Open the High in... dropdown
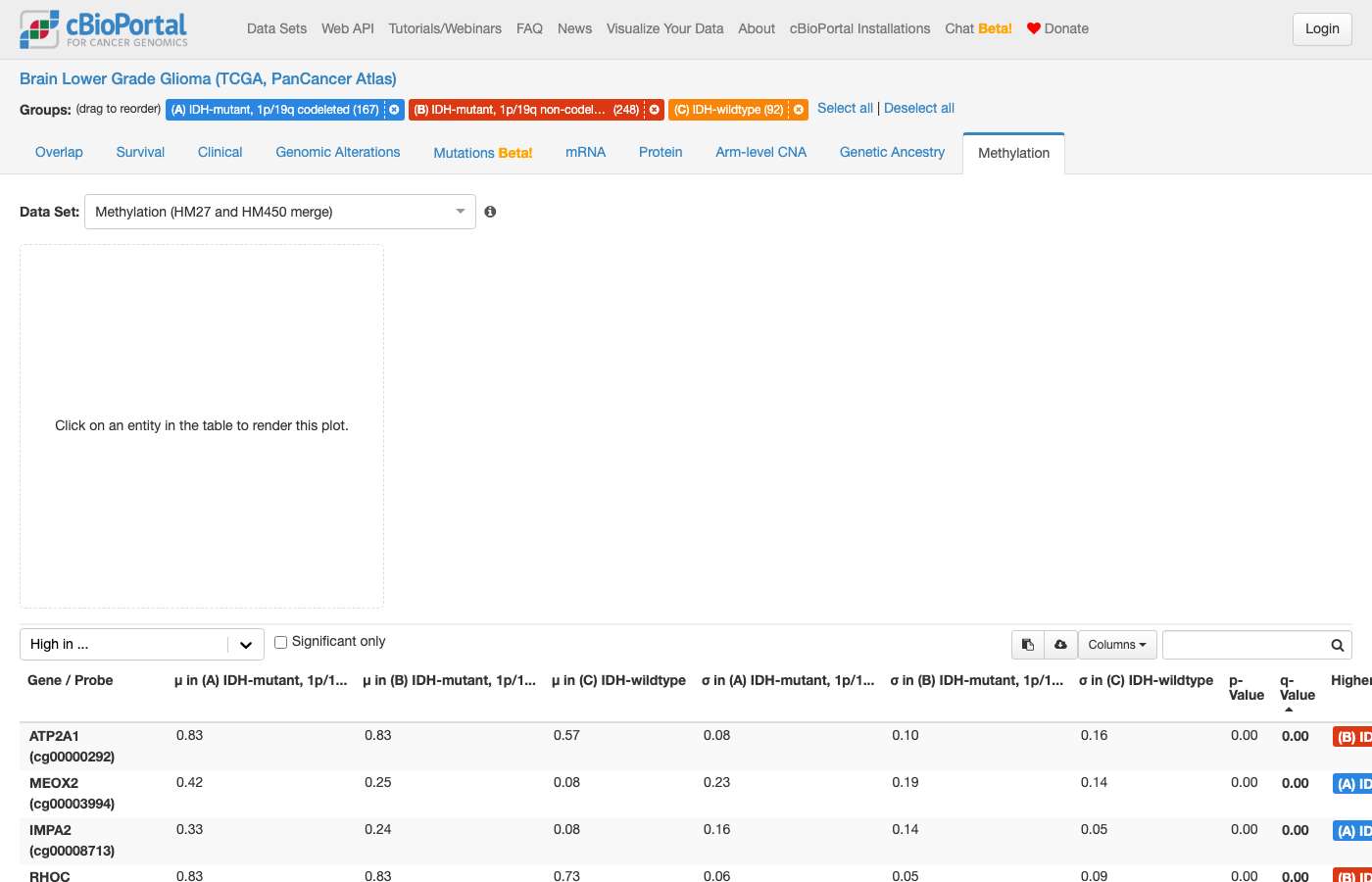The image size is (1372, 882). 142,644
